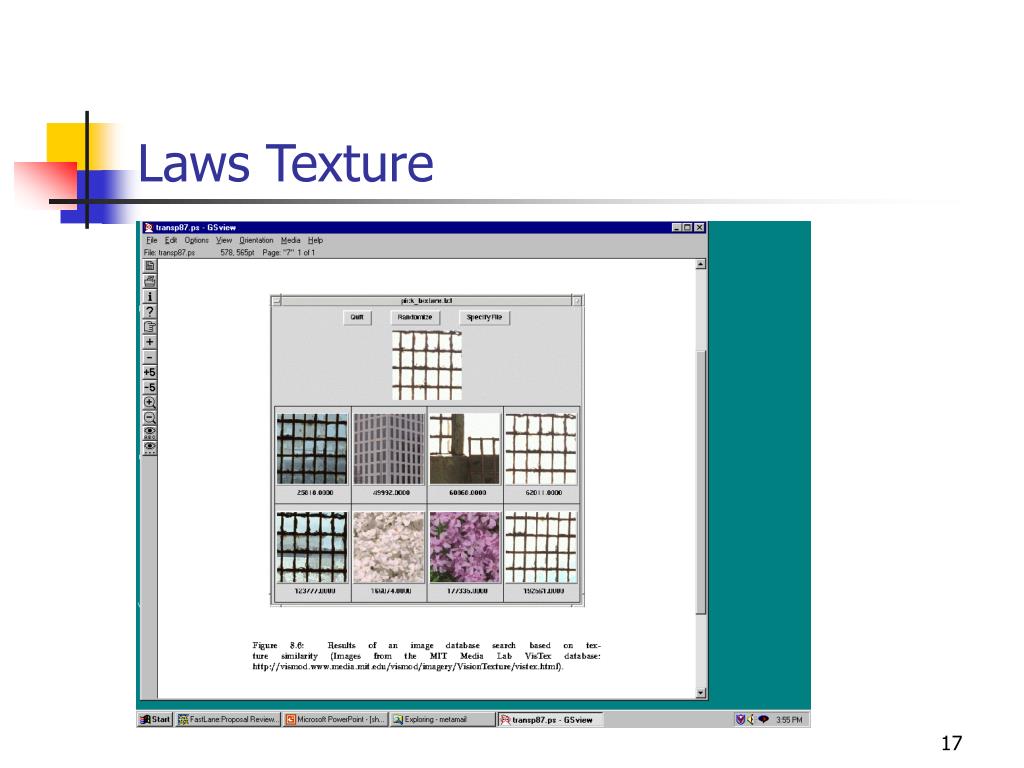Skip back five pages with -5 icon
This screenshot has width=1024, height=768.
(150, 387)
